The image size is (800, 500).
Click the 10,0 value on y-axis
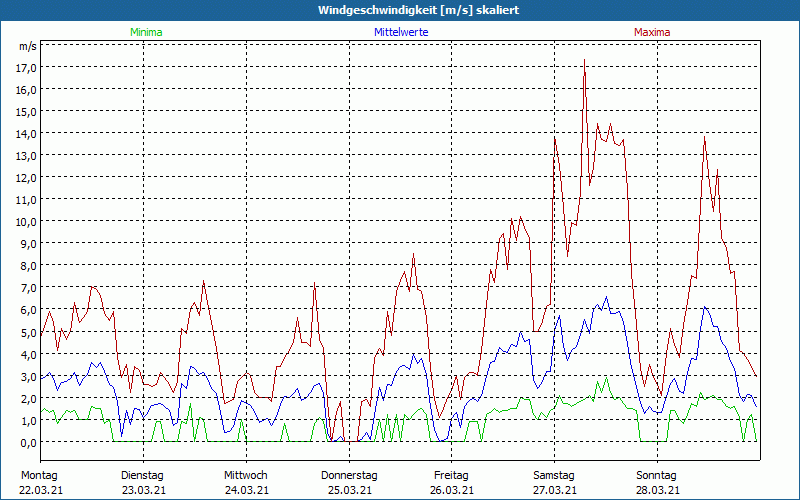click(27, 221)
